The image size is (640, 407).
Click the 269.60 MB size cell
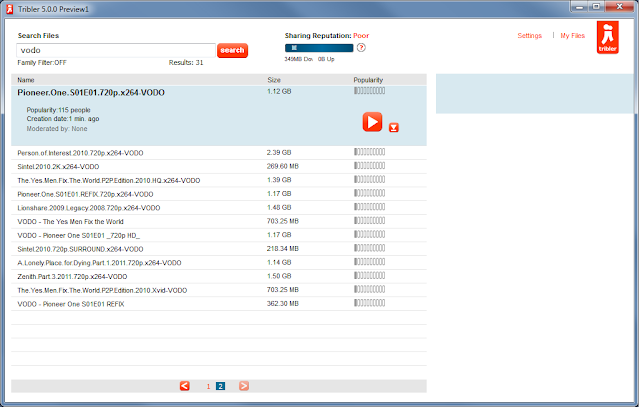coord(282,166)
